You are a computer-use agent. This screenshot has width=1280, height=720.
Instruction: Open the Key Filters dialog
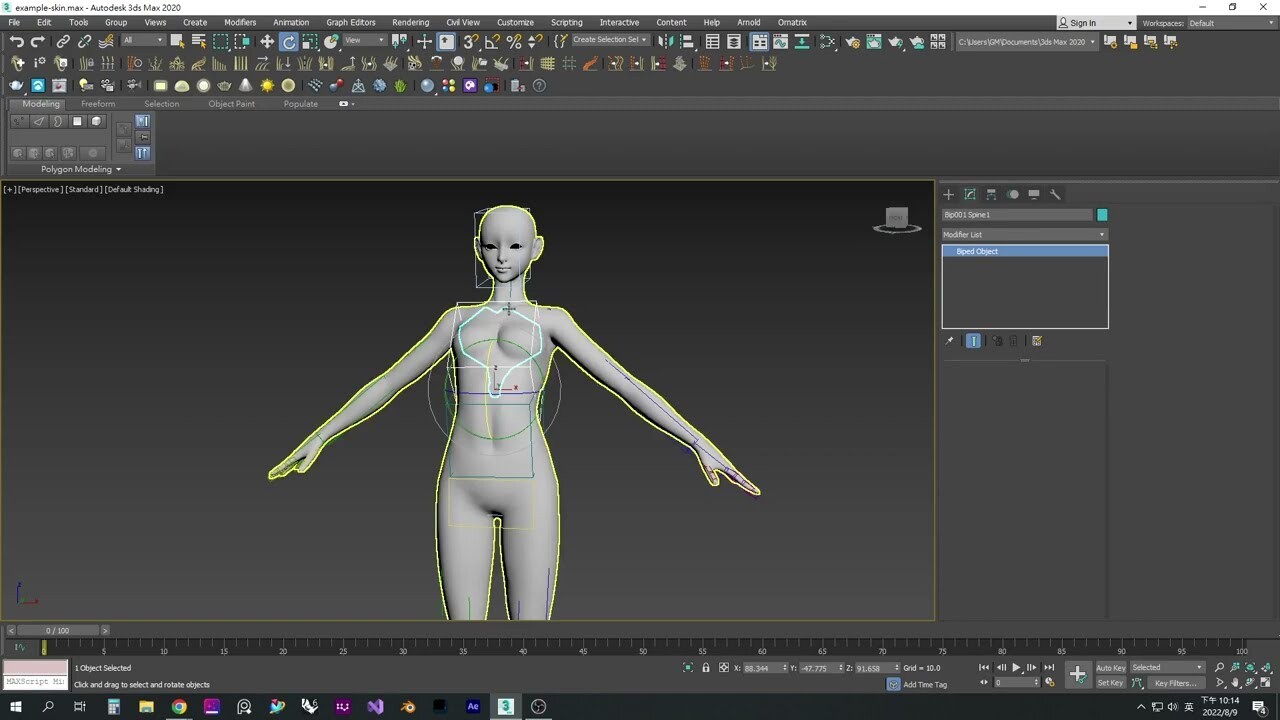(1175, 683)
